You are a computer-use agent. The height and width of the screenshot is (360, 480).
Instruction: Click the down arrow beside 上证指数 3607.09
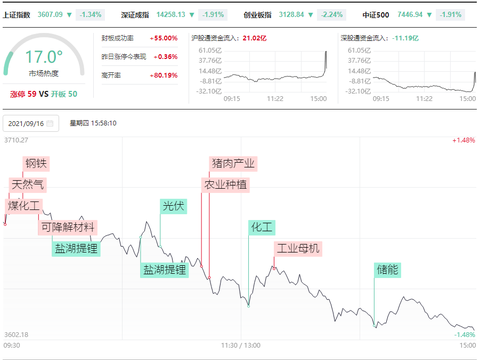pyautogui.click(x=69, y=15)
